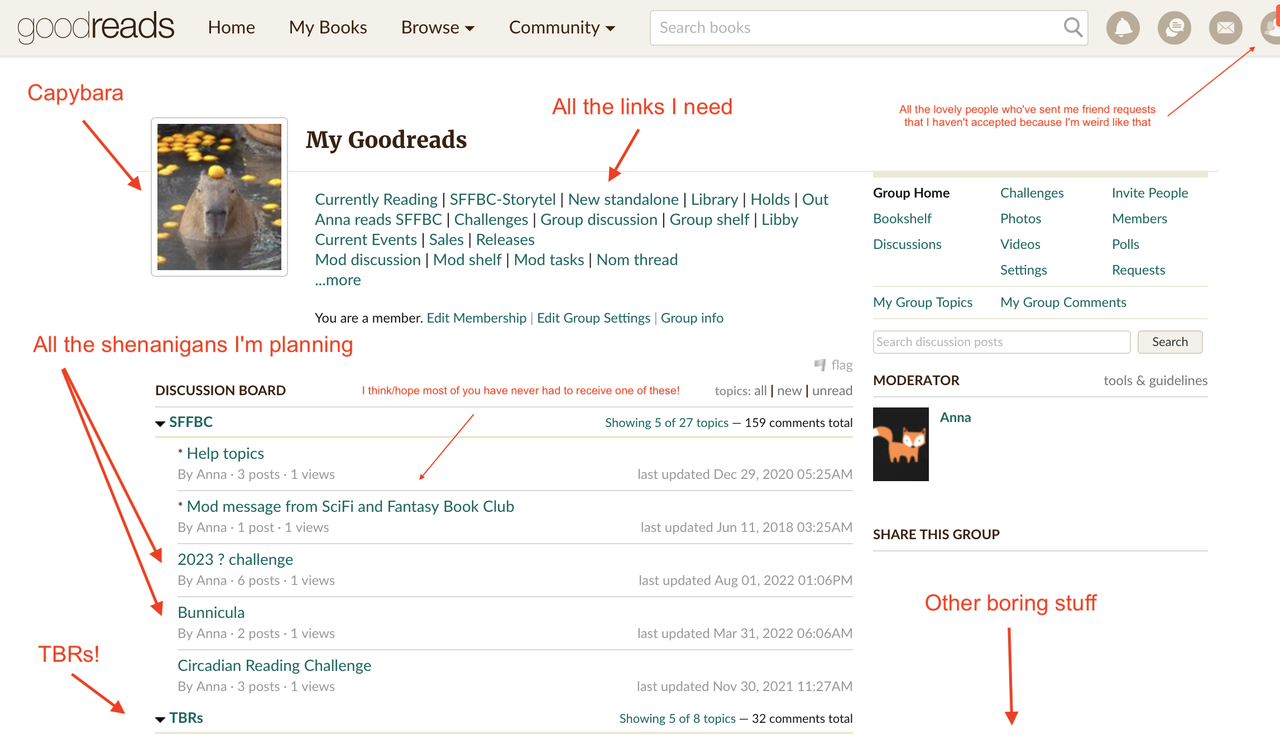The height and width of the screenshot is (739, 1280).
Task: Open the SFFBC-Storytel link
Action: tap(503, 199)
